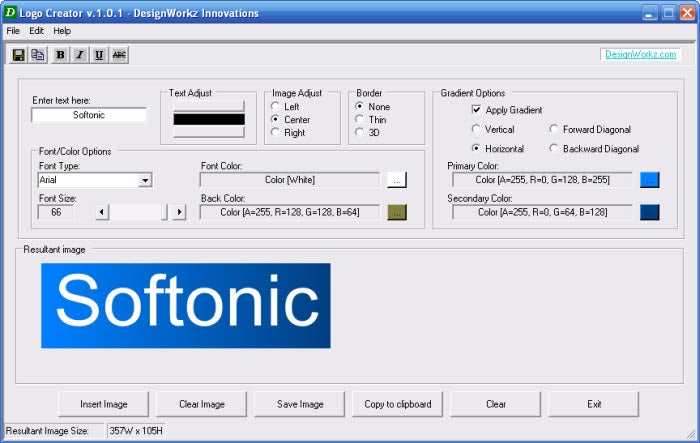Open the File menu

click(x=13, y=31)
